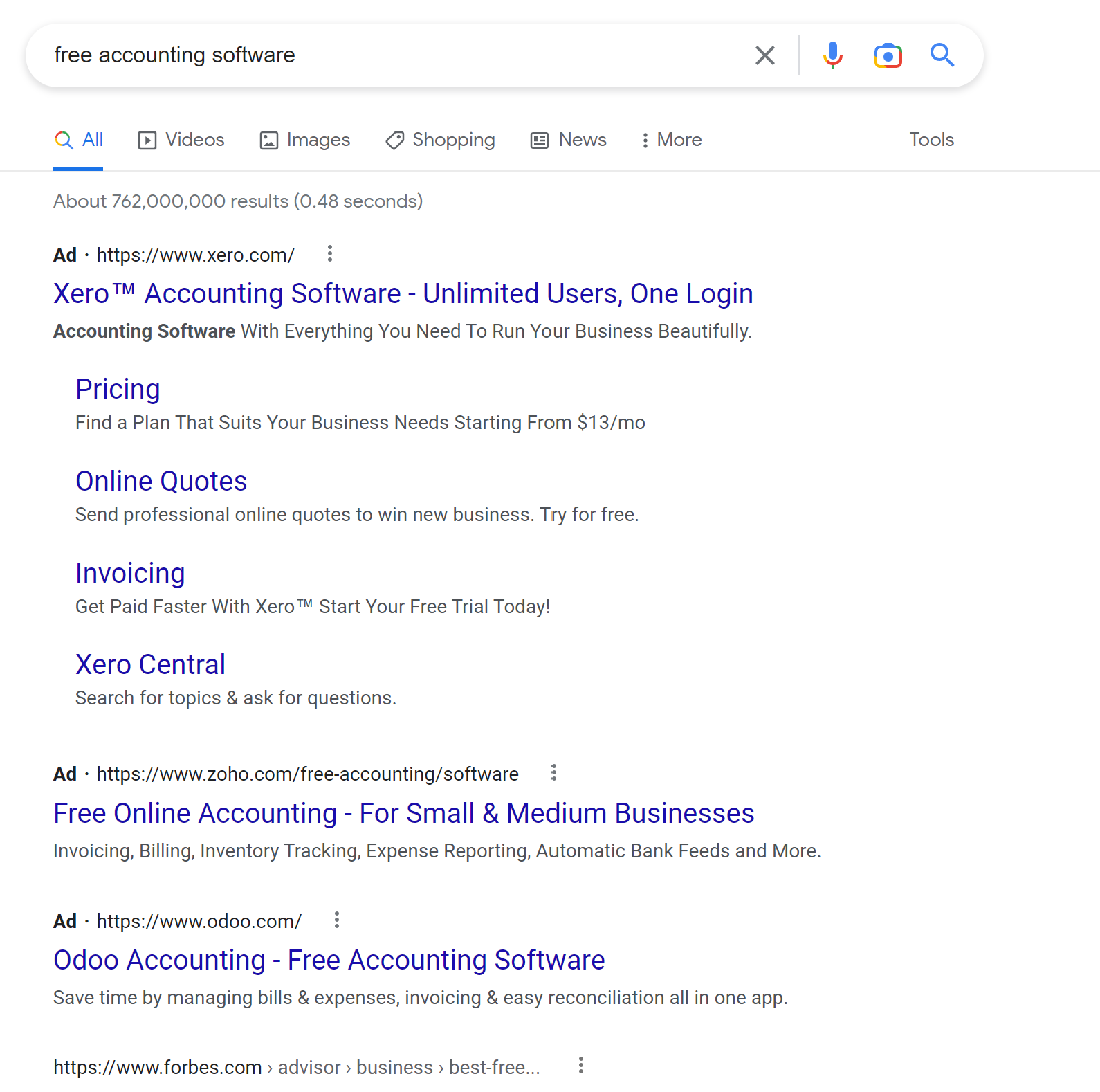1100x1092 pixels.
Task: Open search by image camera icon
Action: (888, 55)
